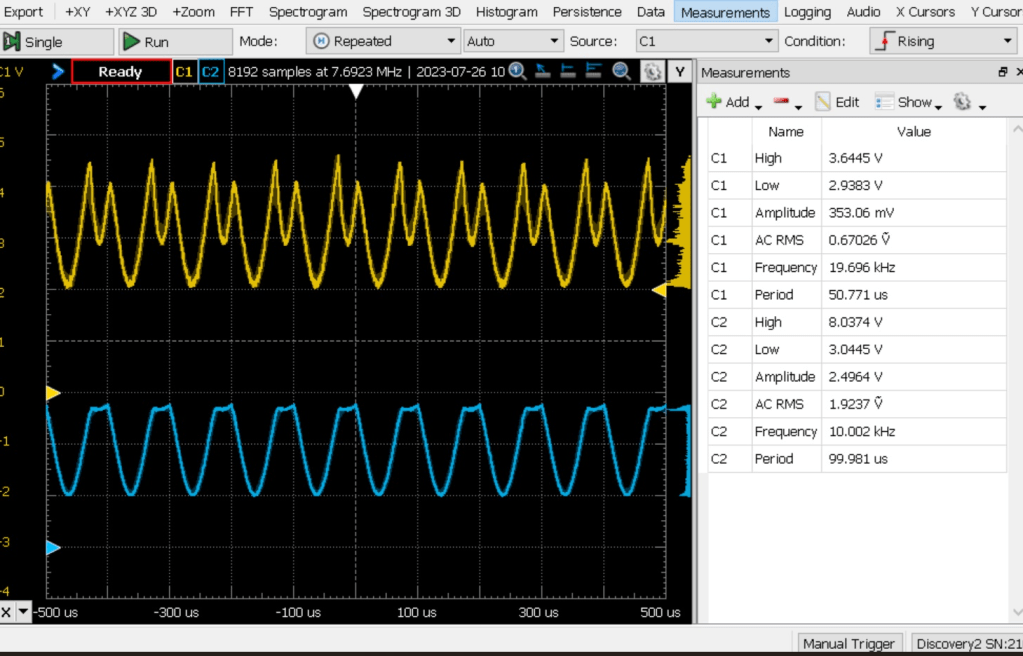Image resolution: width=1023 pixels, height=656 pixels.
Task: Undock the Measurements panel
Action: tap(1003, 73)
